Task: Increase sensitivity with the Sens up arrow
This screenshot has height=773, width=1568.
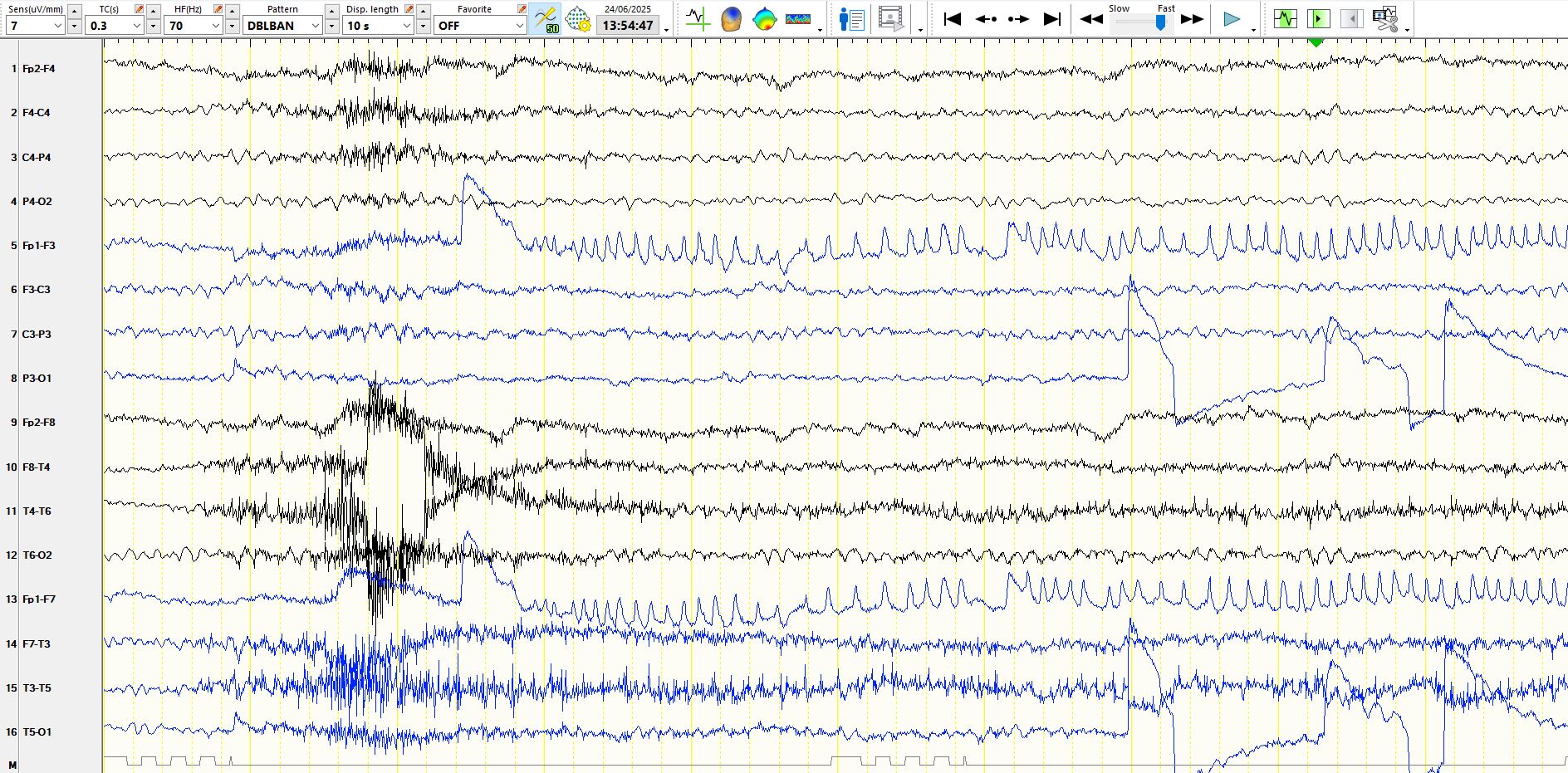Action: coord(74,11)
